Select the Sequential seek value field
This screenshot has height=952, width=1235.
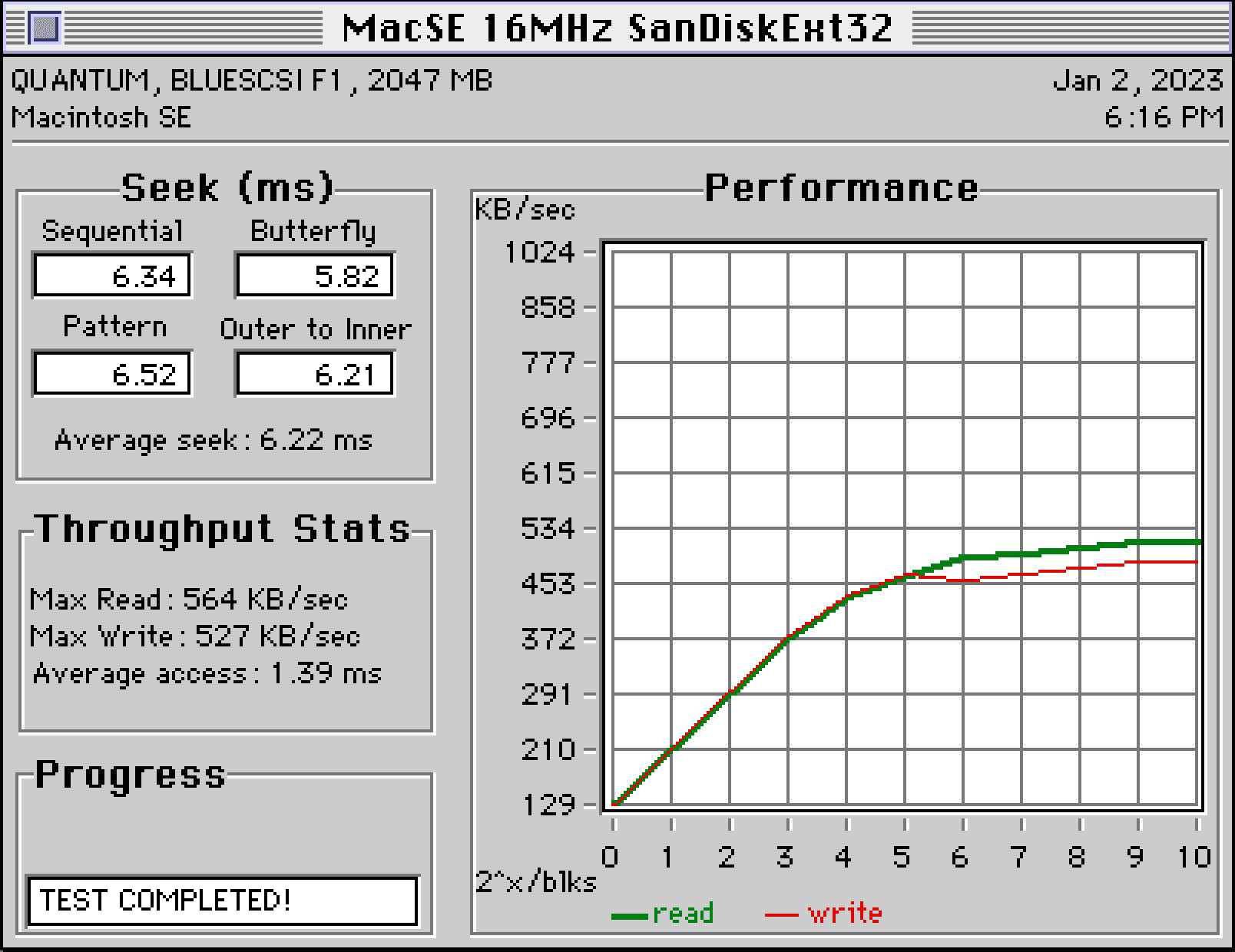click(x=112, y=276)
